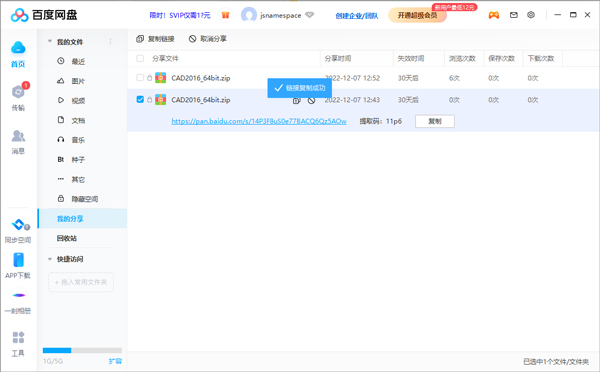Click the diamond membership icon beside jsnamespace

[x=310, y=15]
